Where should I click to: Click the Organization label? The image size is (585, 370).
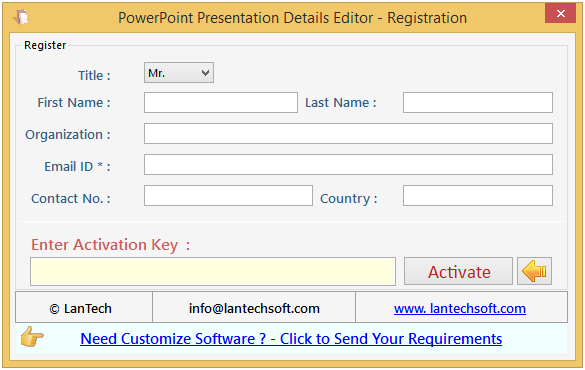click(x=68, y=135)
